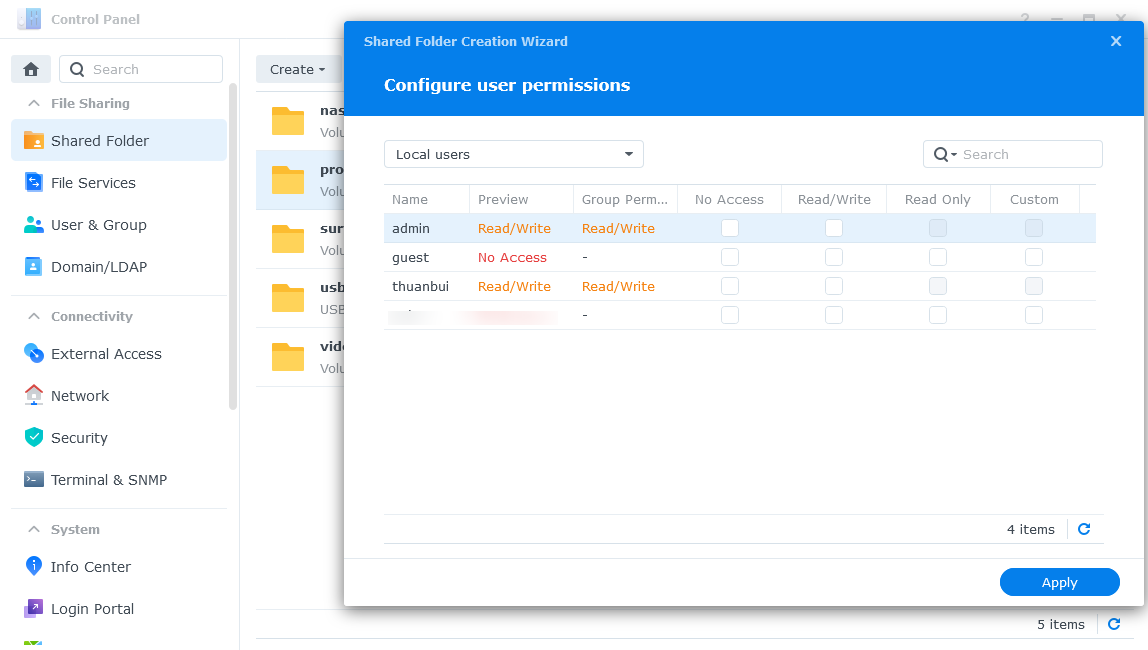Refresh the user permissions list

[1084, 529]
